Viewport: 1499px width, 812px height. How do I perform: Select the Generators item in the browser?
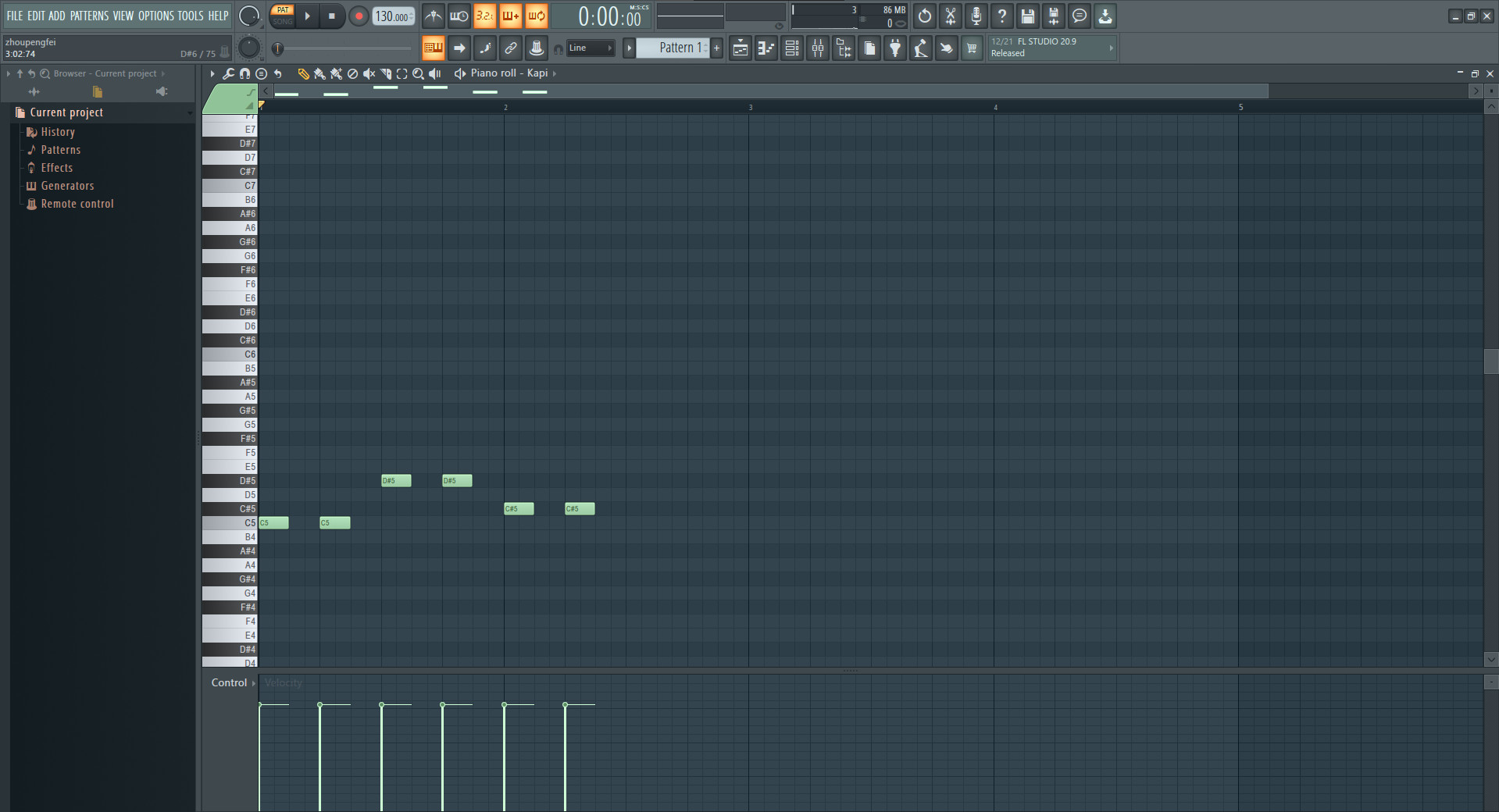68,186
